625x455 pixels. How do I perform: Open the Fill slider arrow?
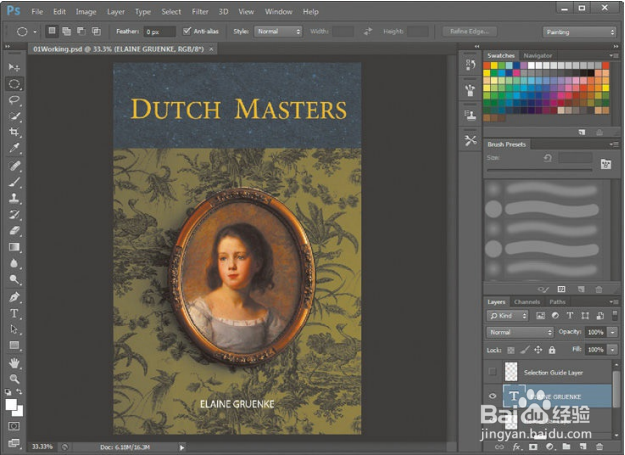pyautogui.click(x=612, y=349)
